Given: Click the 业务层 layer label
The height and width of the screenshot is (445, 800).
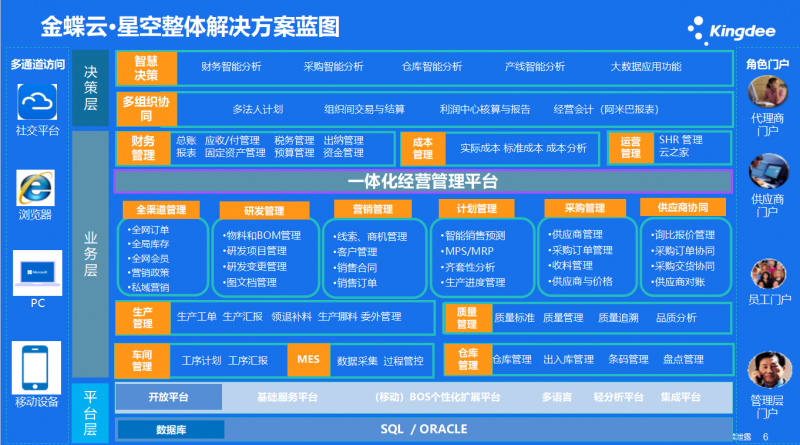Looking at the screenshot, I should pos(90,254).
